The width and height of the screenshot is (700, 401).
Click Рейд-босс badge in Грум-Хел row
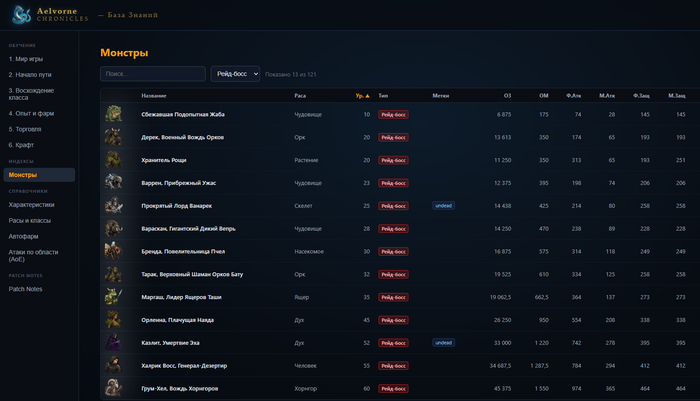tap(393, 388)
